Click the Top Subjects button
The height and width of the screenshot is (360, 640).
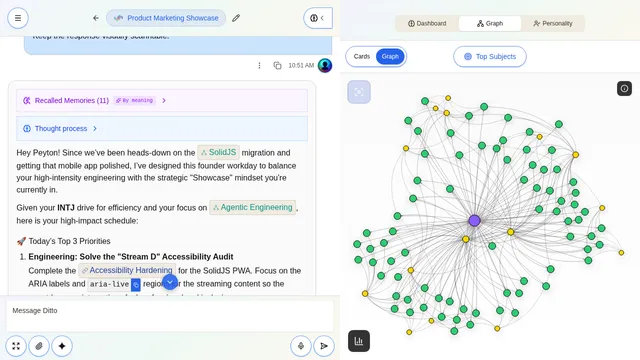tap(490, 56)
